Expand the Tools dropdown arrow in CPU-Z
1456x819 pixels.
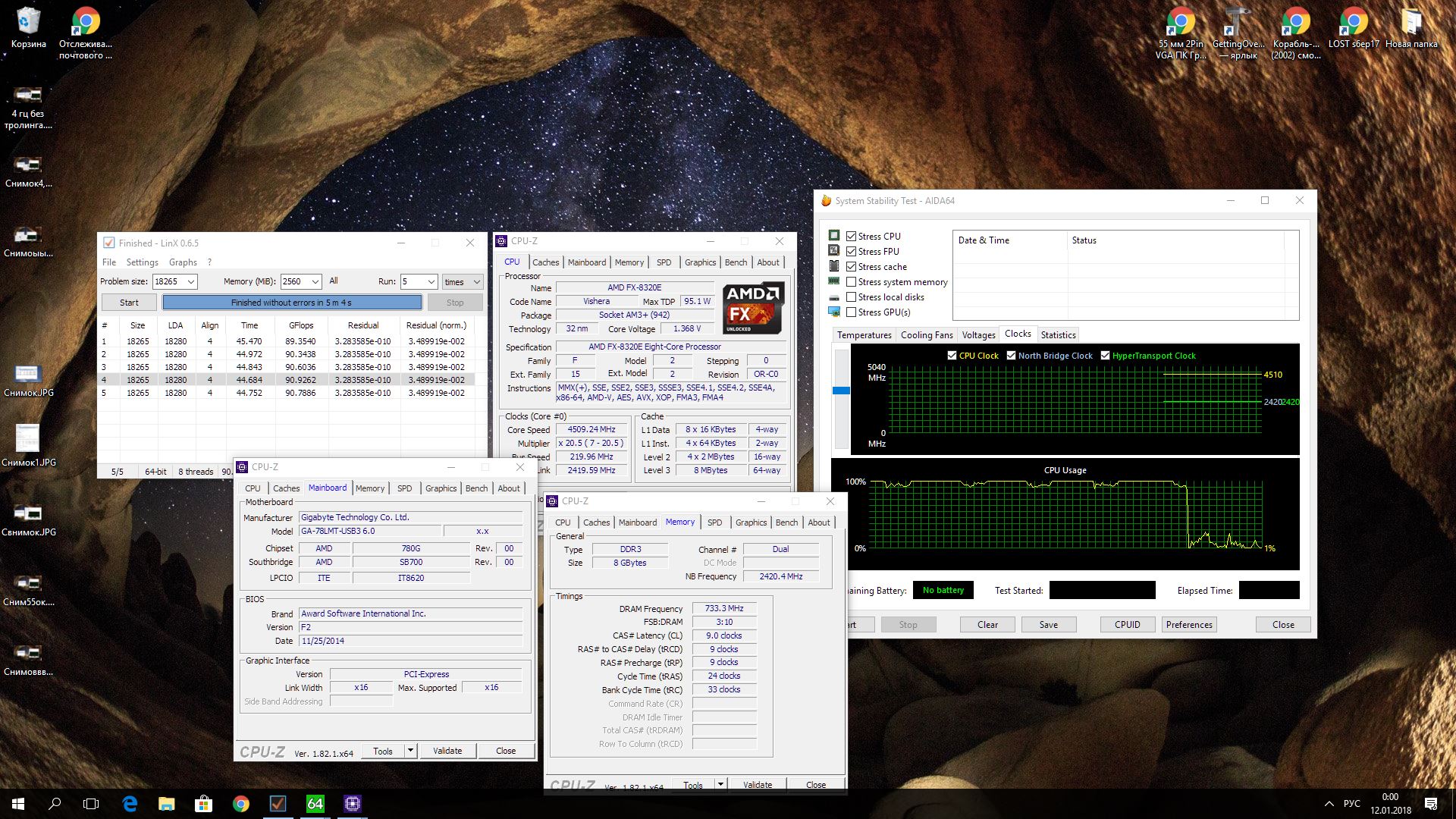[410, 751]
